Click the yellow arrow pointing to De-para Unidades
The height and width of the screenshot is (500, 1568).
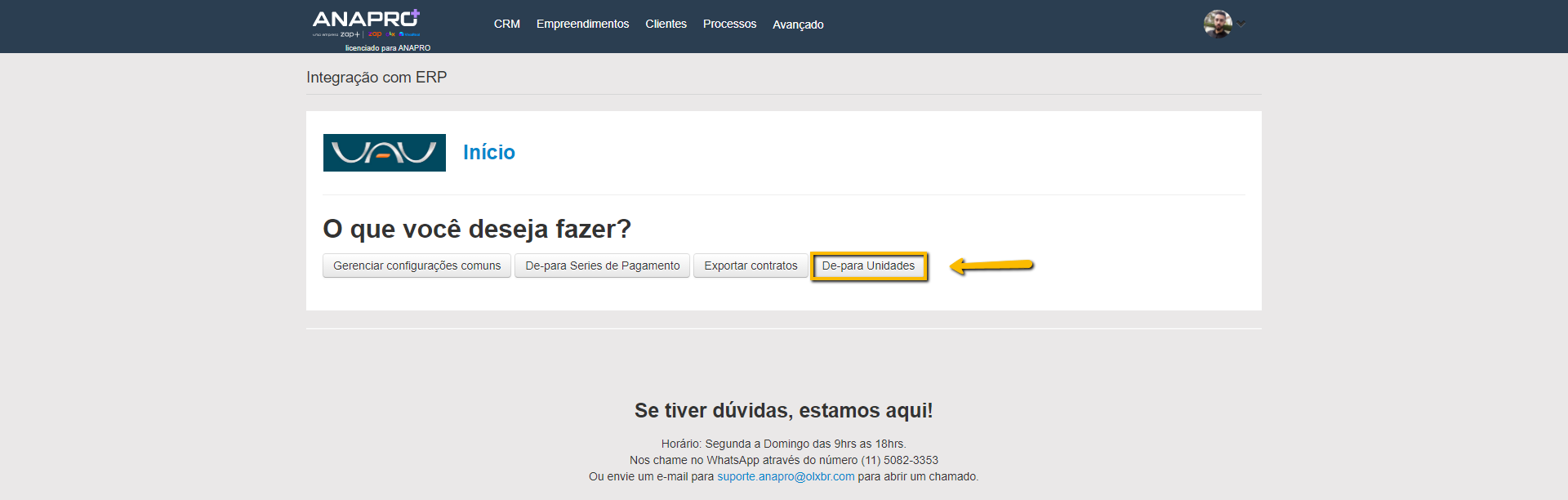(x=991, y=266)
